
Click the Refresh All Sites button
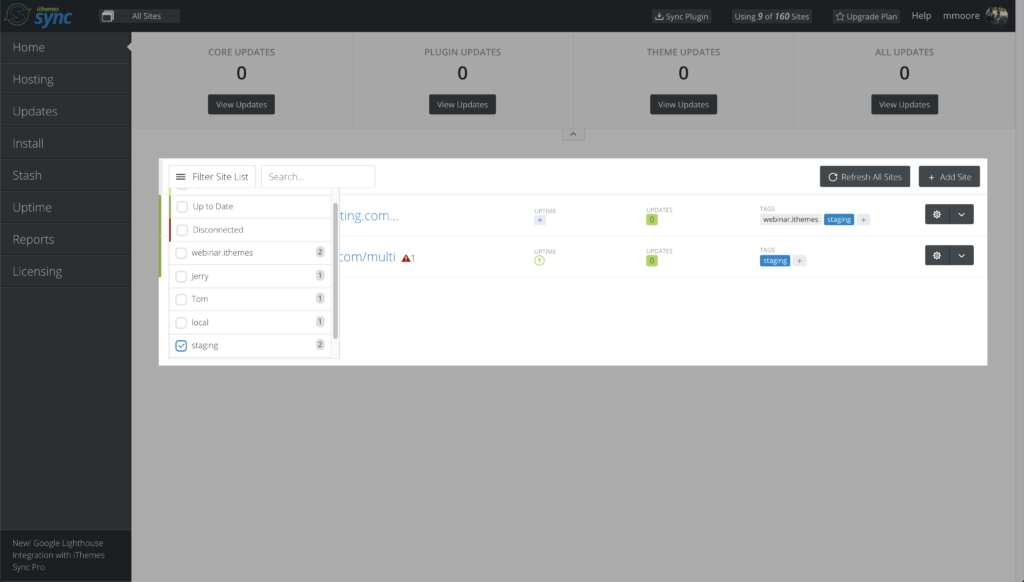point(865,176)
